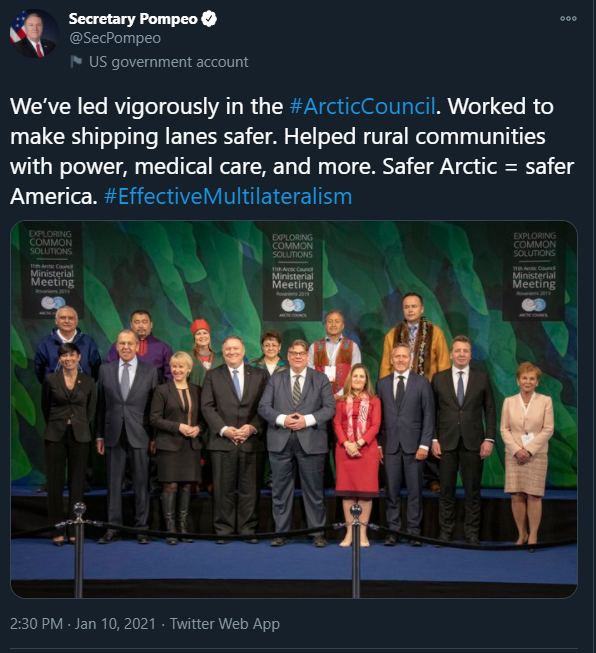Click the left stanchion post in photo
This screenshot has height=653, width=596.
79,549
